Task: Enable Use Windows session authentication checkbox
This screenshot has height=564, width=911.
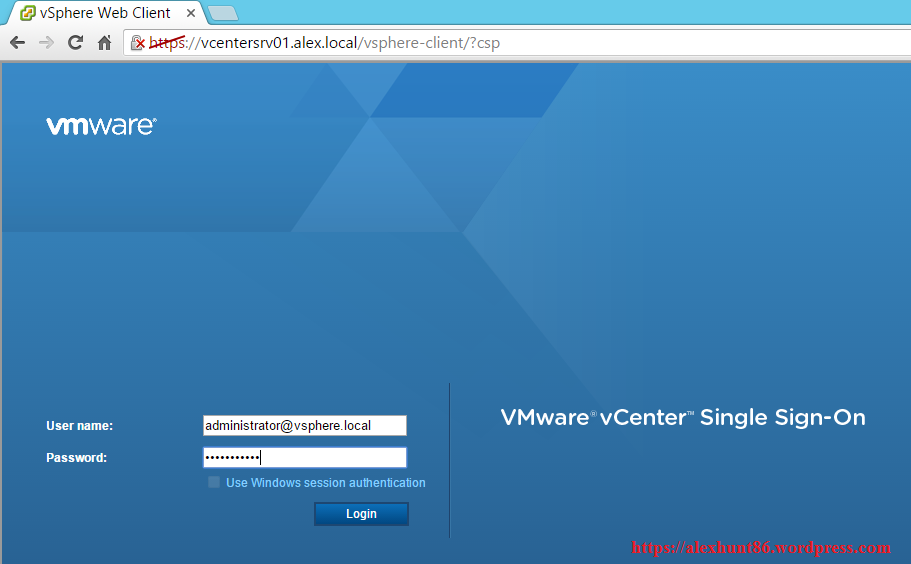Action: 214,482
